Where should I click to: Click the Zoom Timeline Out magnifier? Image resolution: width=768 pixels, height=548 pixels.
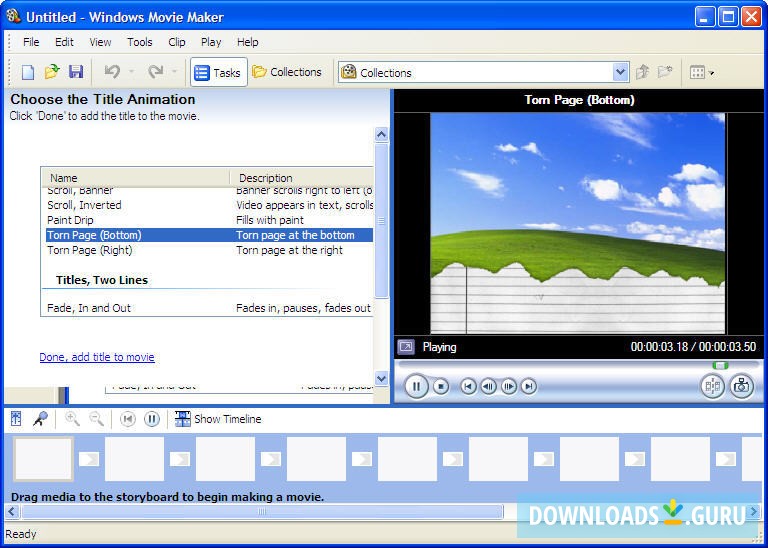tap(96, 419)
